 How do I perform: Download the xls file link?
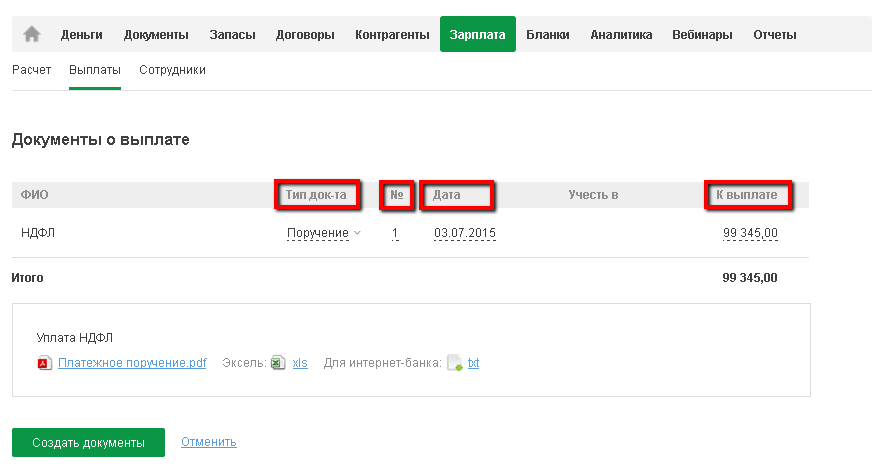coord(300,363)
